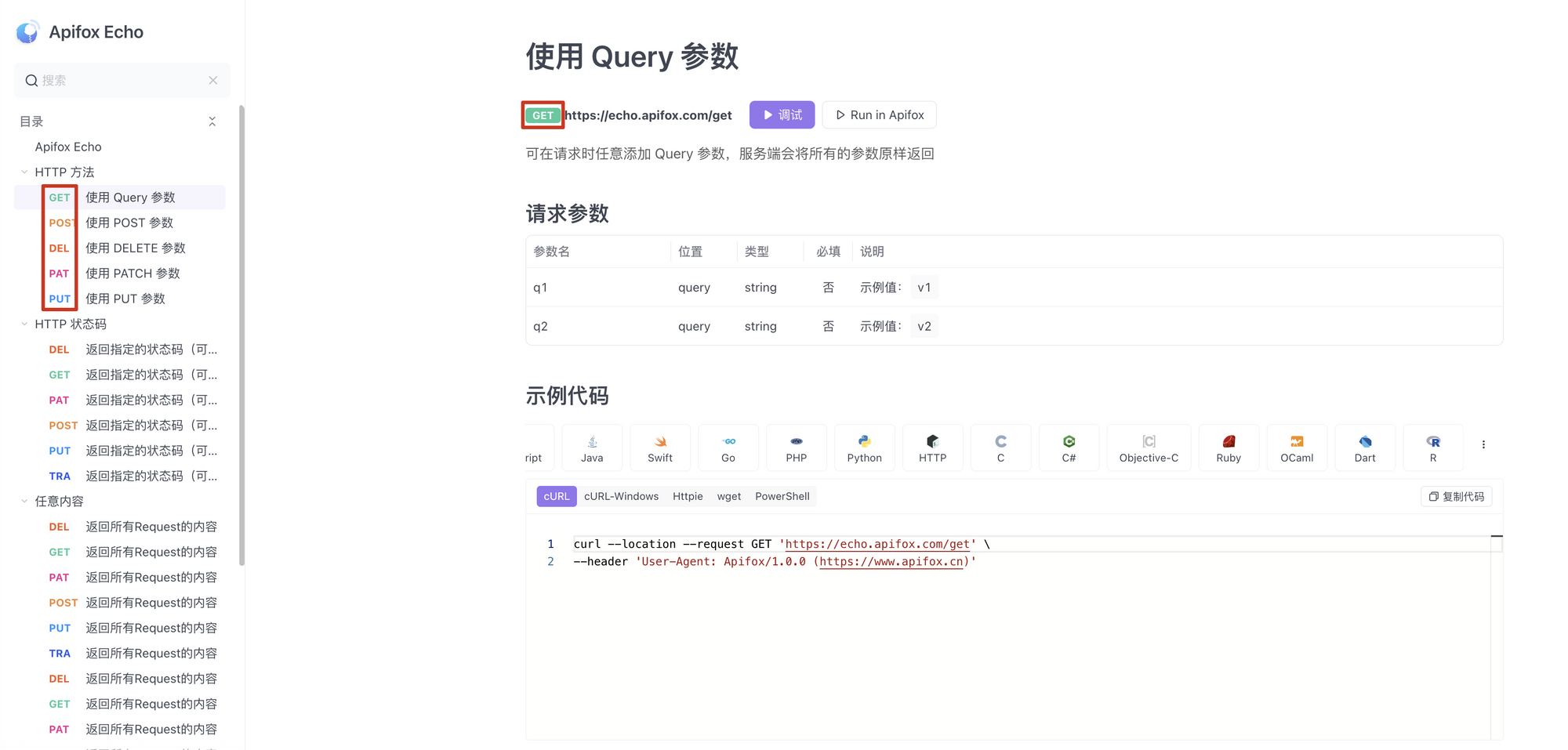Click the Apifox Echo title text
Screen dimensions: 1568x750
click(x=96, y=32)
